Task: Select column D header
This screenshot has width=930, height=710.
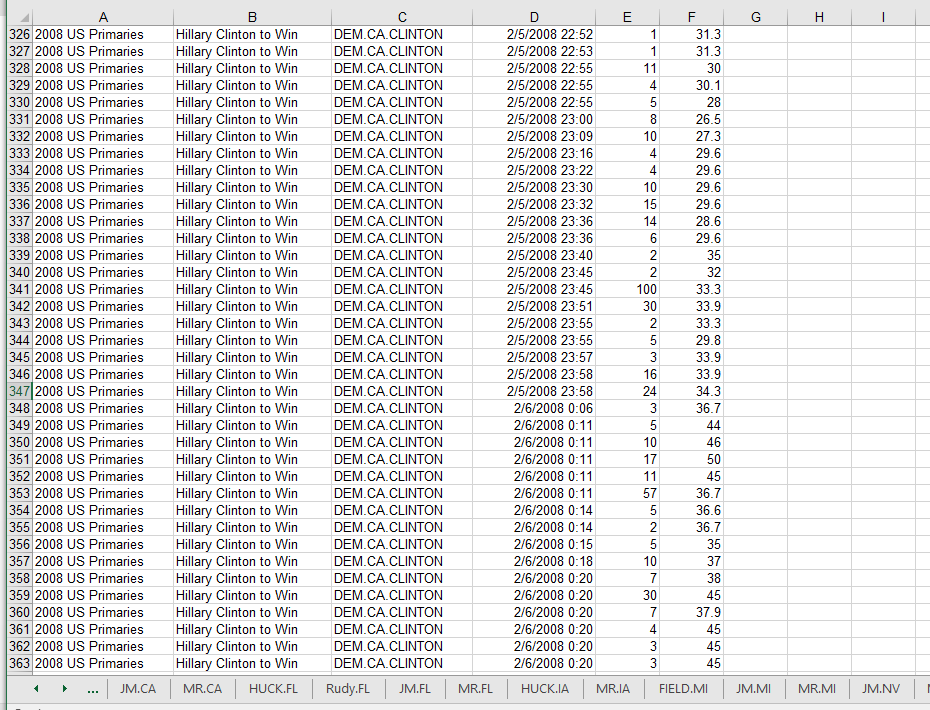Action: [x=534, y=17]
